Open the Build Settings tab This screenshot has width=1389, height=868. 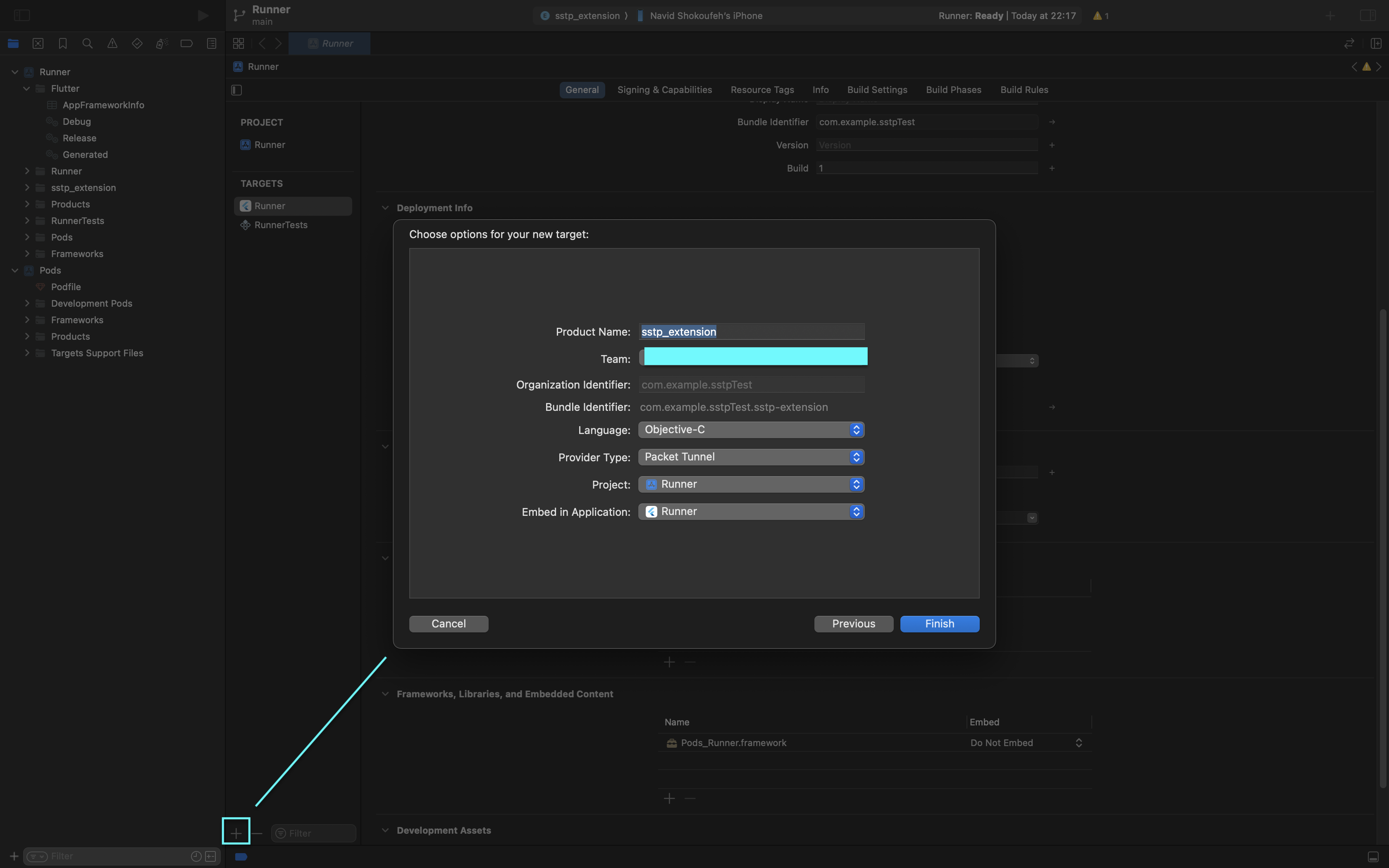point(877,90)
